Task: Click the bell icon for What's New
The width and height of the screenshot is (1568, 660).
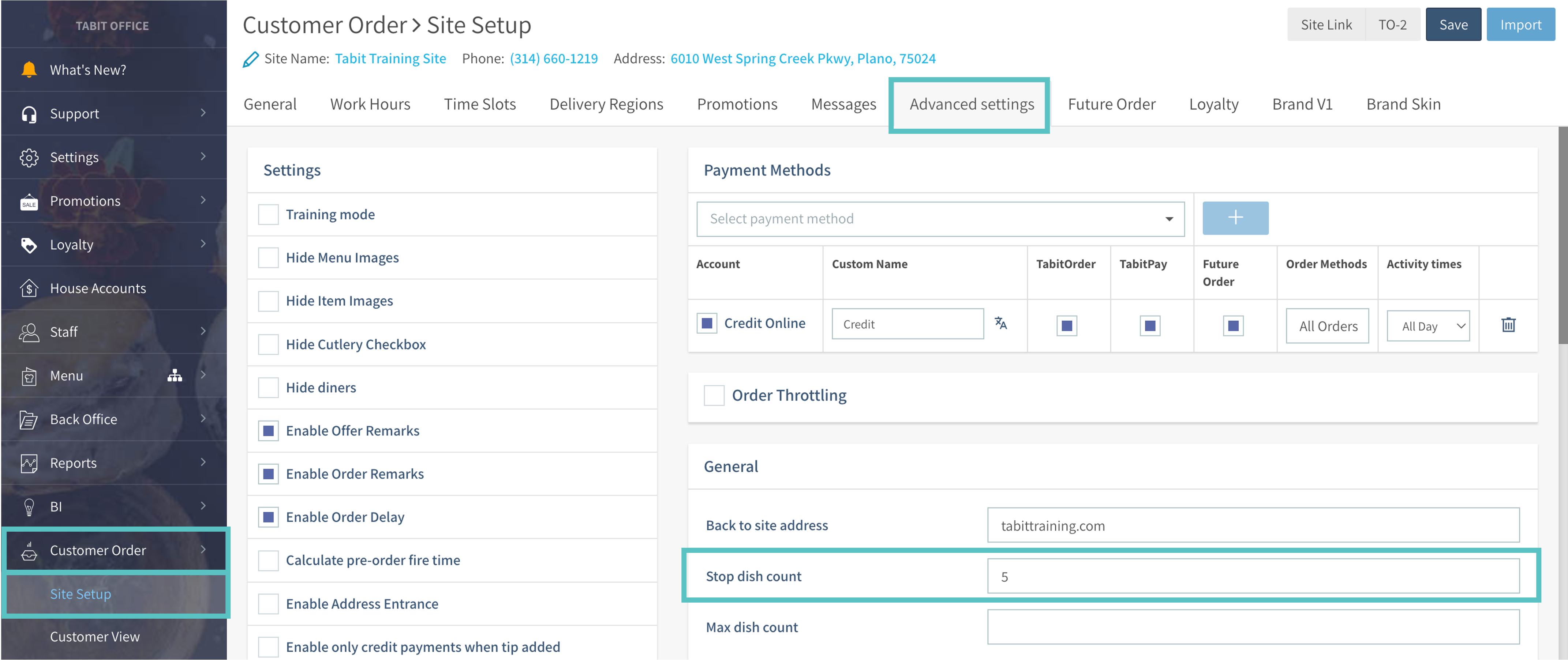Action: pyautogui.click(x=29, y=70)
